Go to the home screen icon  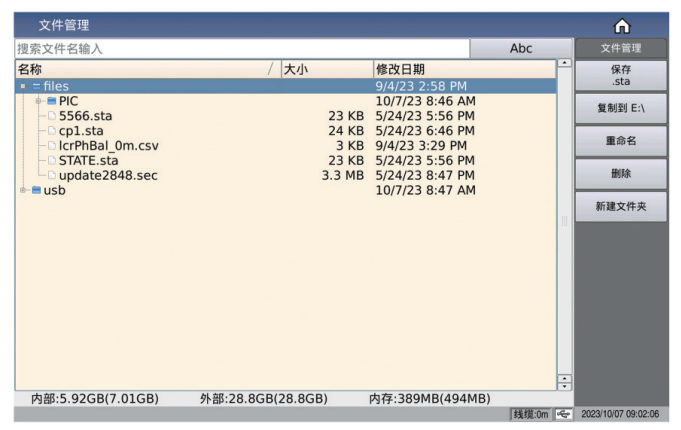(621, 26)
